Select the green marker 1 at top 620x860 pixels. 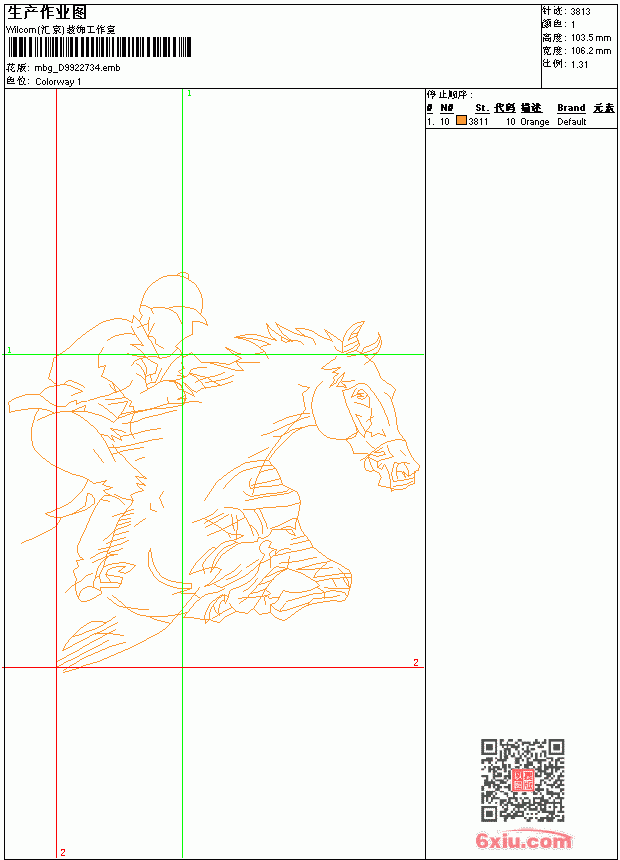pyautogui.click(x=189, y=94)
